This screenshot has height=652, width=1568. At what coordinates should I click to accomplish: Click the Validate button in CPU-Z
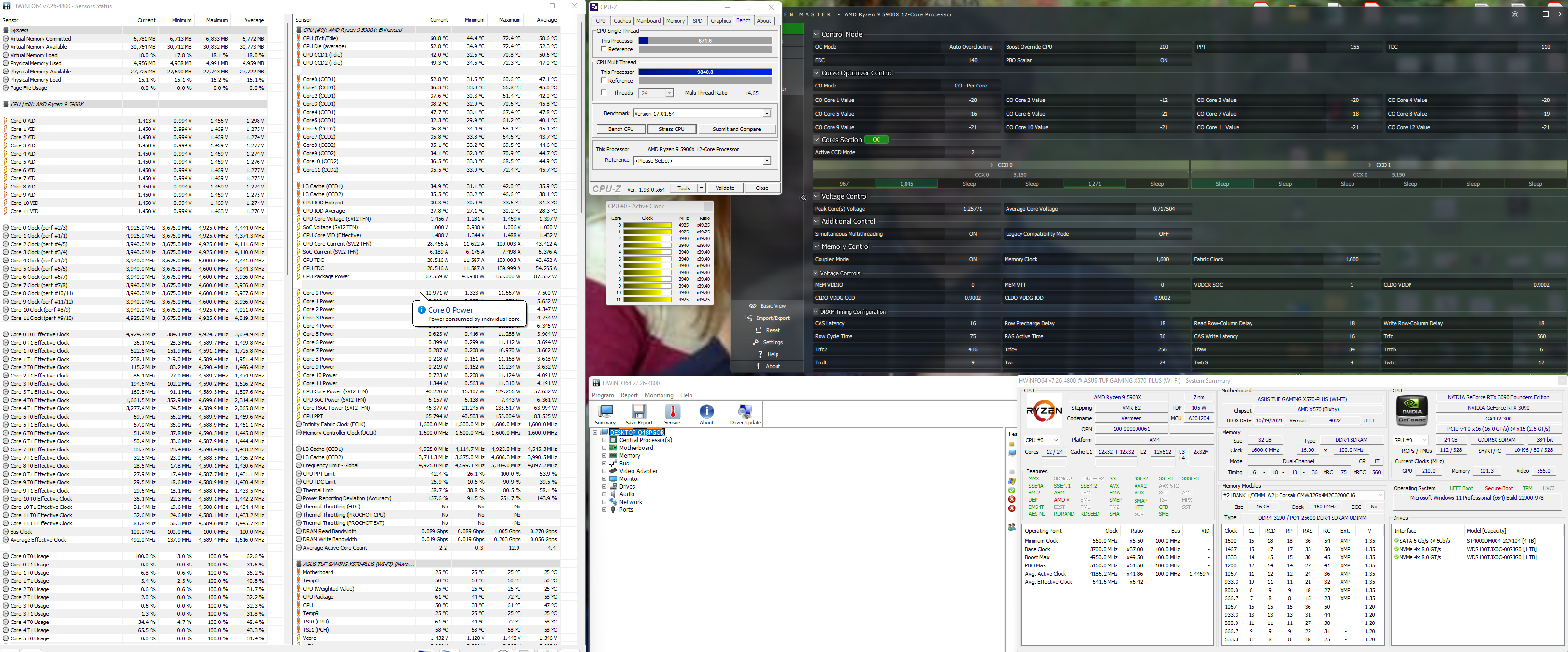tap(725, 188)
